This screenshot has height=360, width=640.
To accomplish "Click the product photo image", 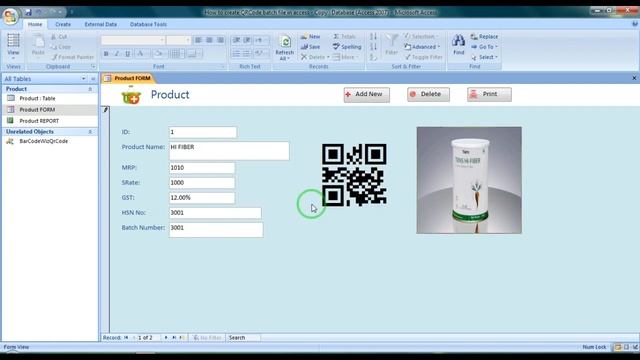I will pyautogui.click(x=469, y=180).
